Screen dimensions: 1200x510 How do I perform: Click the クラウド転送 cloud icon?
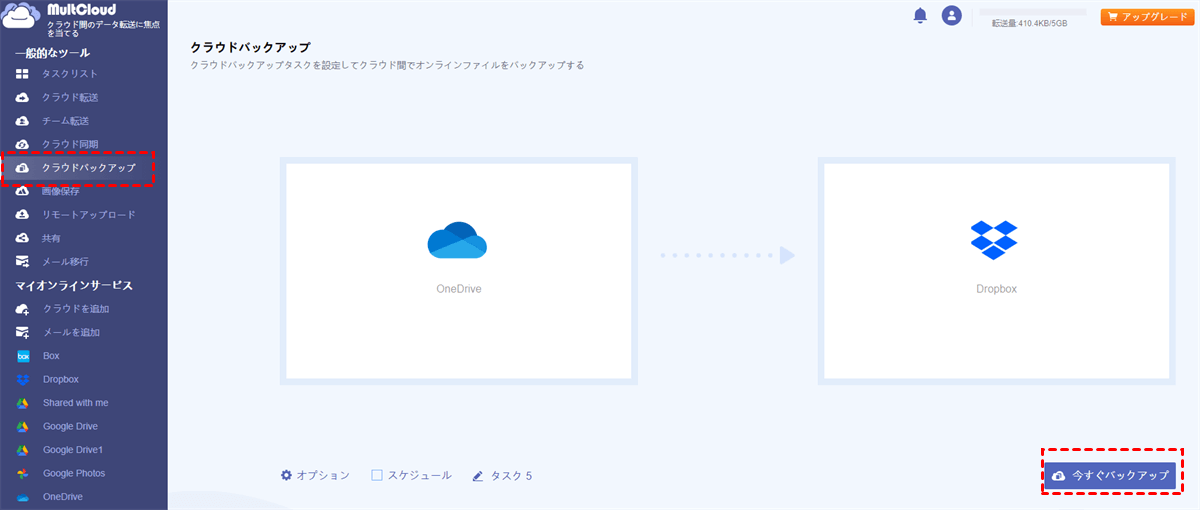point(23,98)
